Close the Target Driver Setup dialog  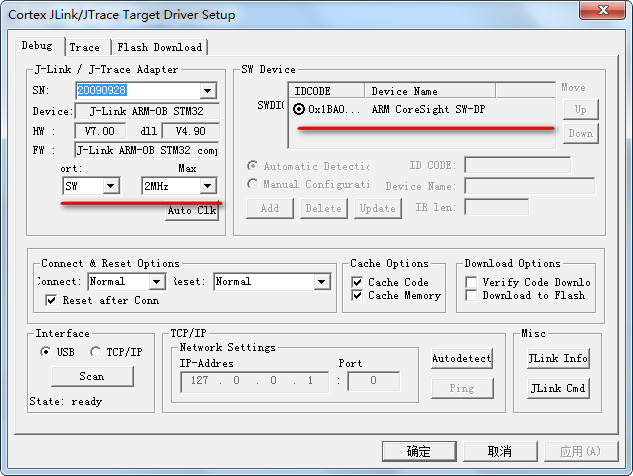pyautogui.click(x=603, y=10)
